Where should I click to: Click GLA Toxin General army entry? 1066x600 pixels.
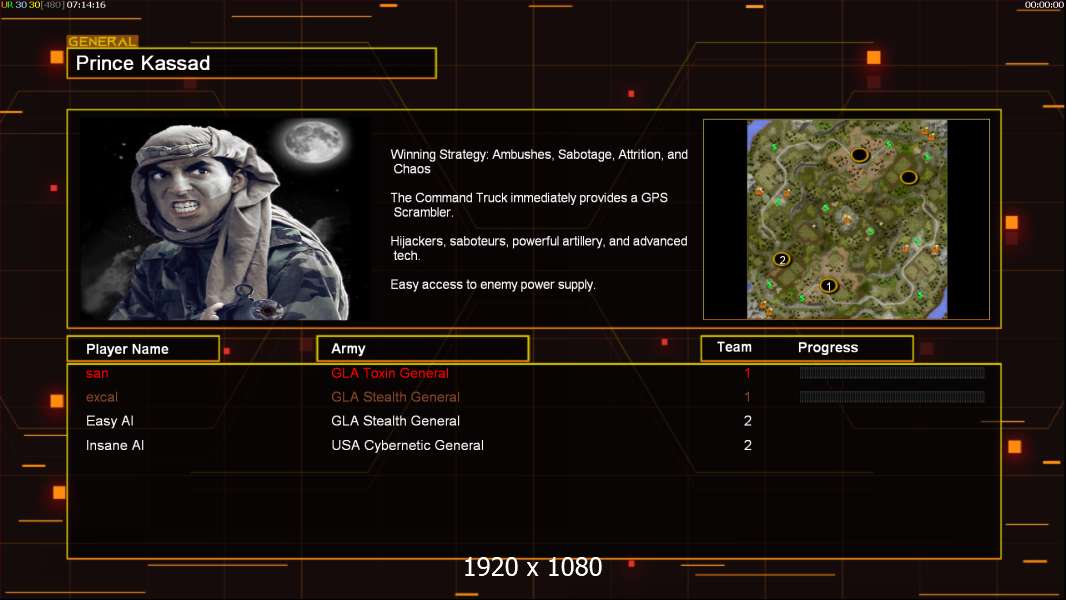(390, 373)
